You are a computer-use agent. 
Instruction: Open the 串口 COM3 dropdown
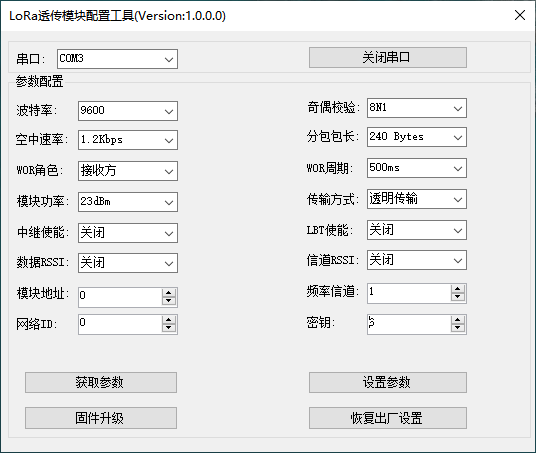click(117, 59)
